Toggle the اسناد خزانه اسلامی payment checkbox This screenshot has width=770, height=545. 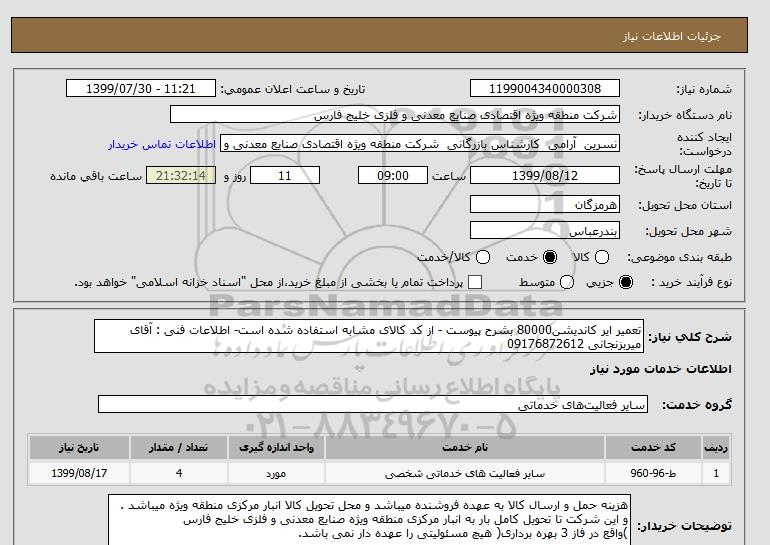tap(475, 282)
